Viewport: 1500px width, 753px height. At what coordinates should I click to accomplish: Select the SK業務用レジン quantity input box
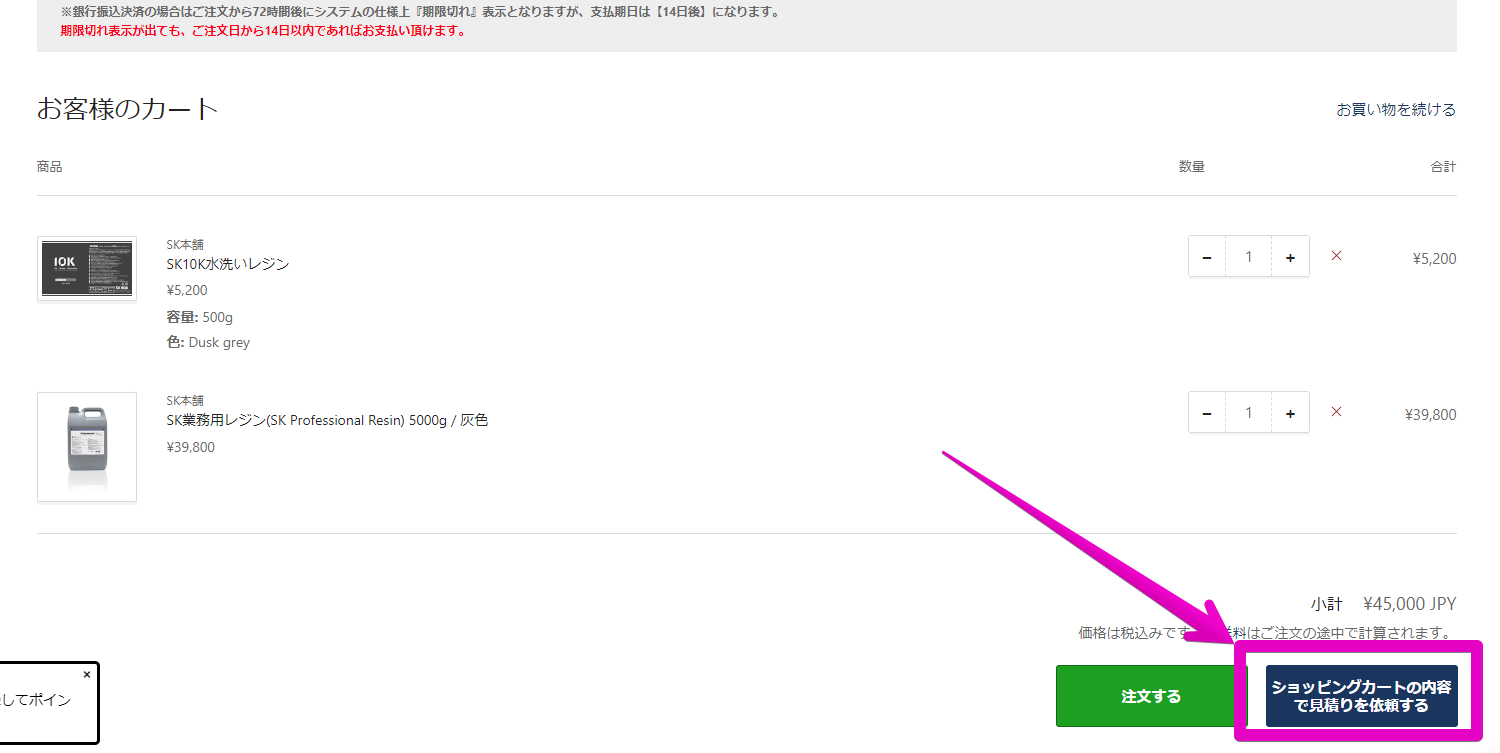pos(1248,413)
